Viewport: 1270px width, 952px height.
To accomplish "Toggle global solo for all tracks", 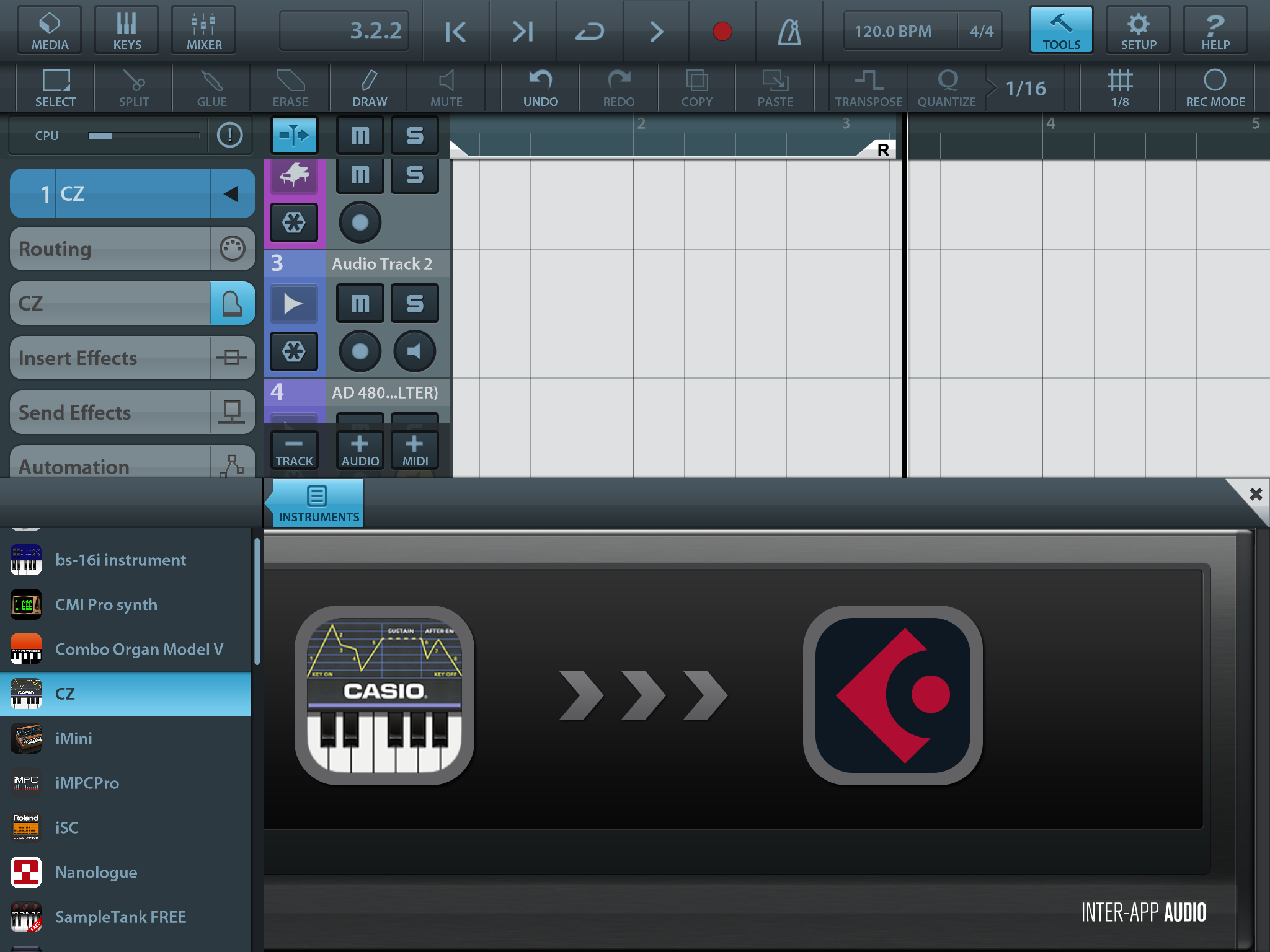I will [415, 134].
